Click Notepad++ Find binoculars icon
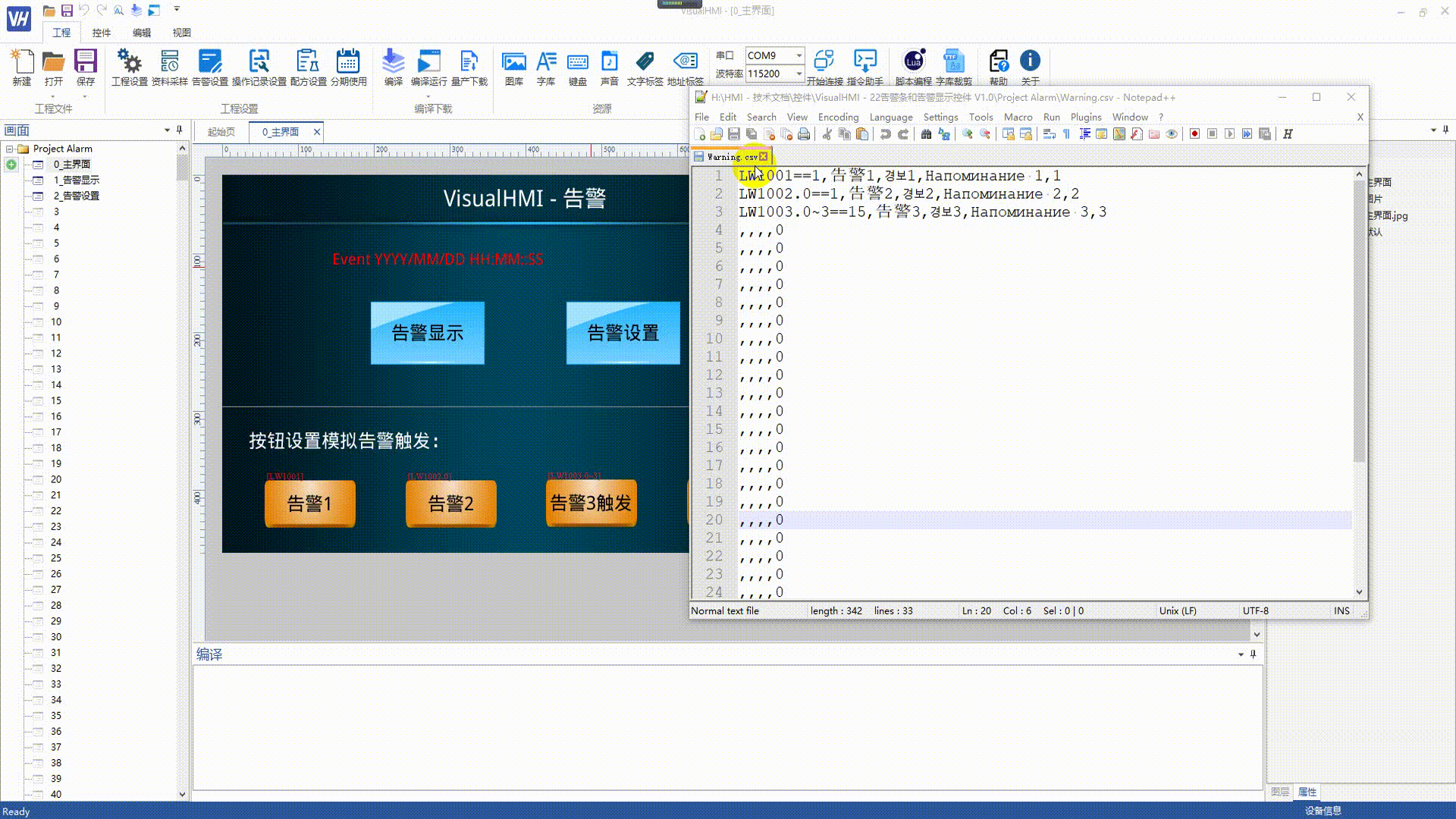 (926, 134)
